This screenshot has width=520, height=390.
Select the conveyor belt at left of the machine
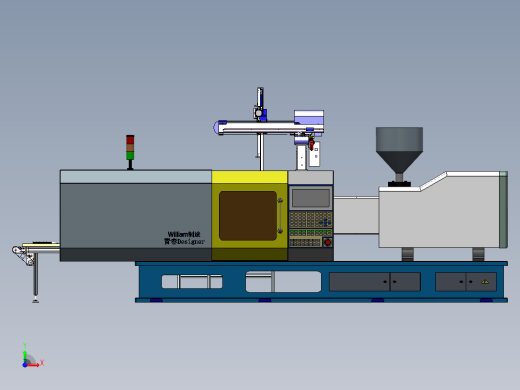[x=41, y=245]
